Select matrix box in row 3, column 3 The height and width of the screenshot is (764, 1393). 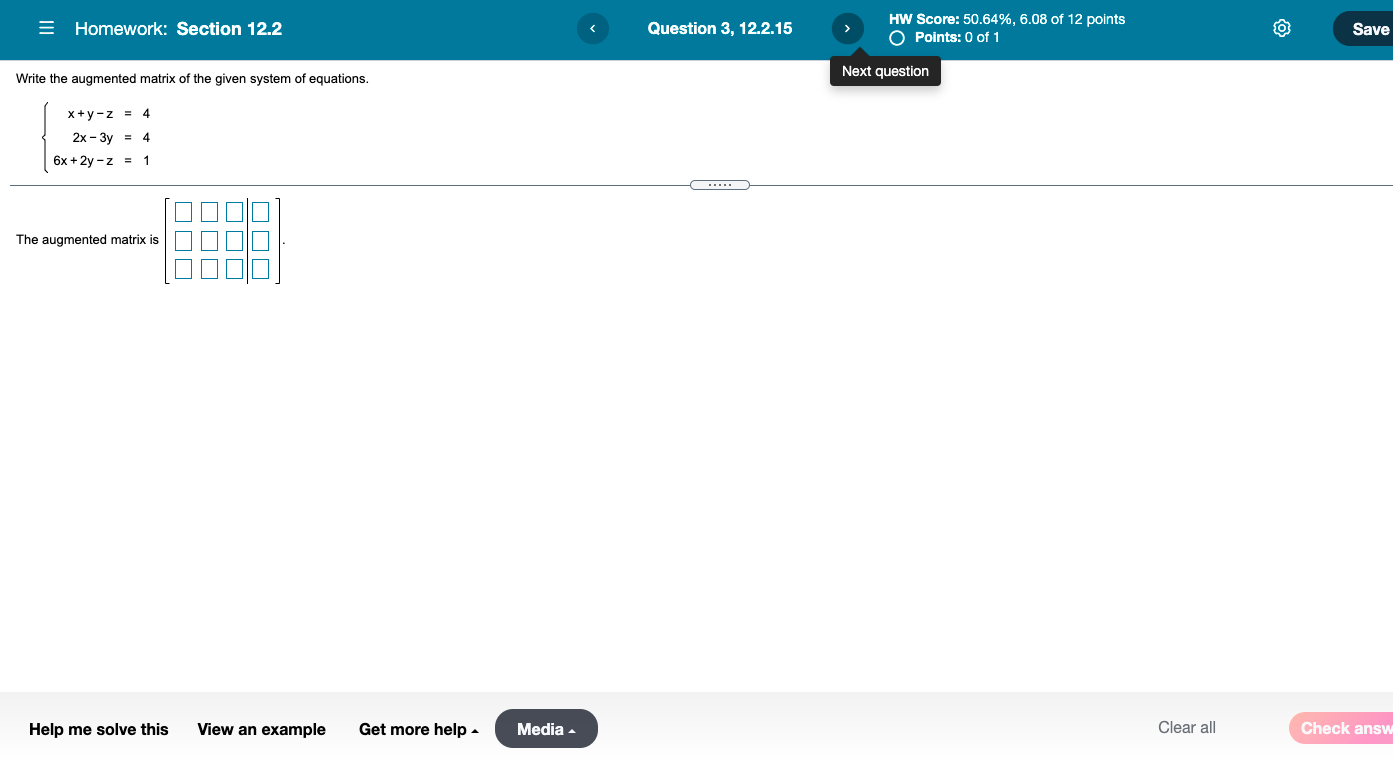235,268
